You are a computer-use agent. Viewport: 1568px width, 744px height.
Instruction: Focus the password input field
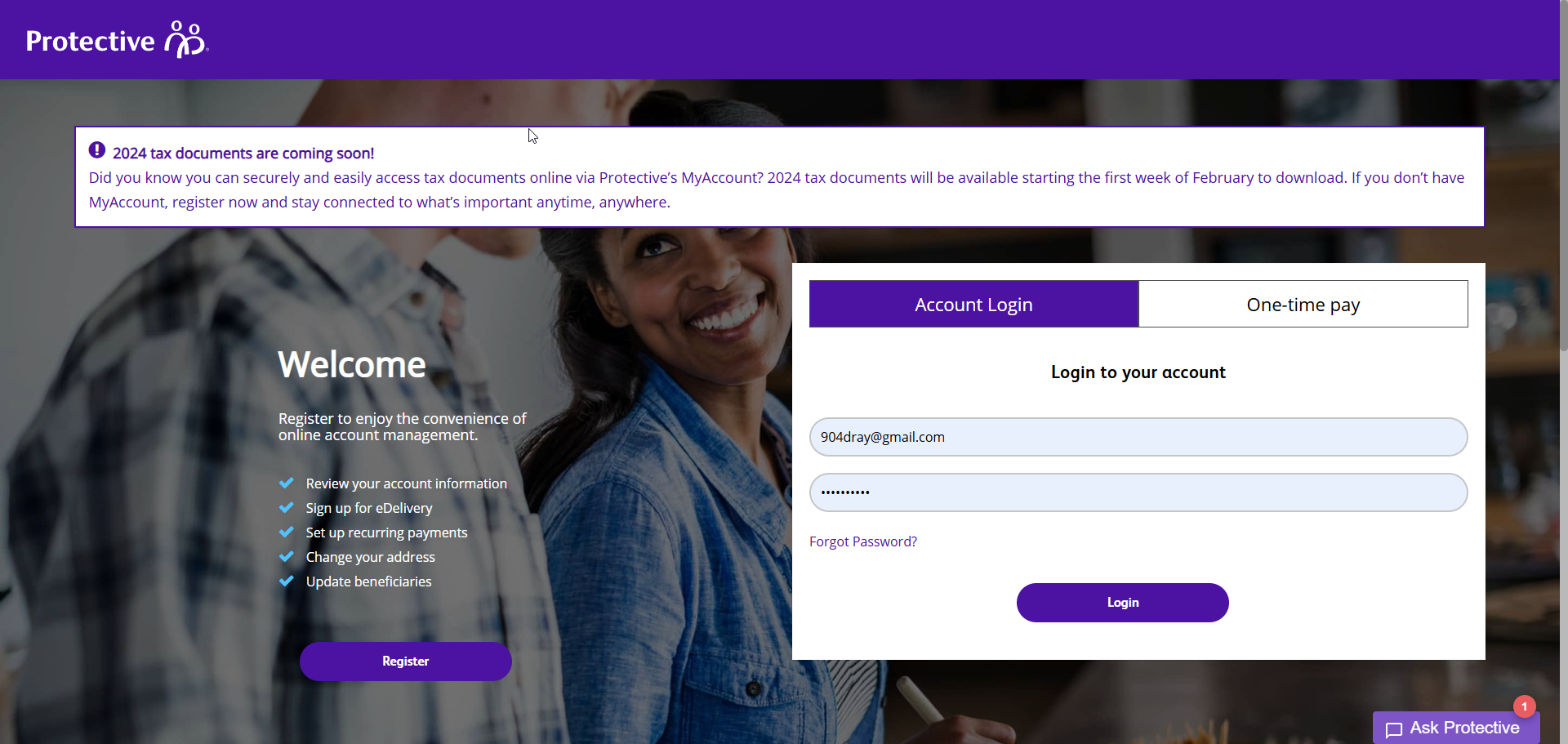point(1138,492)
